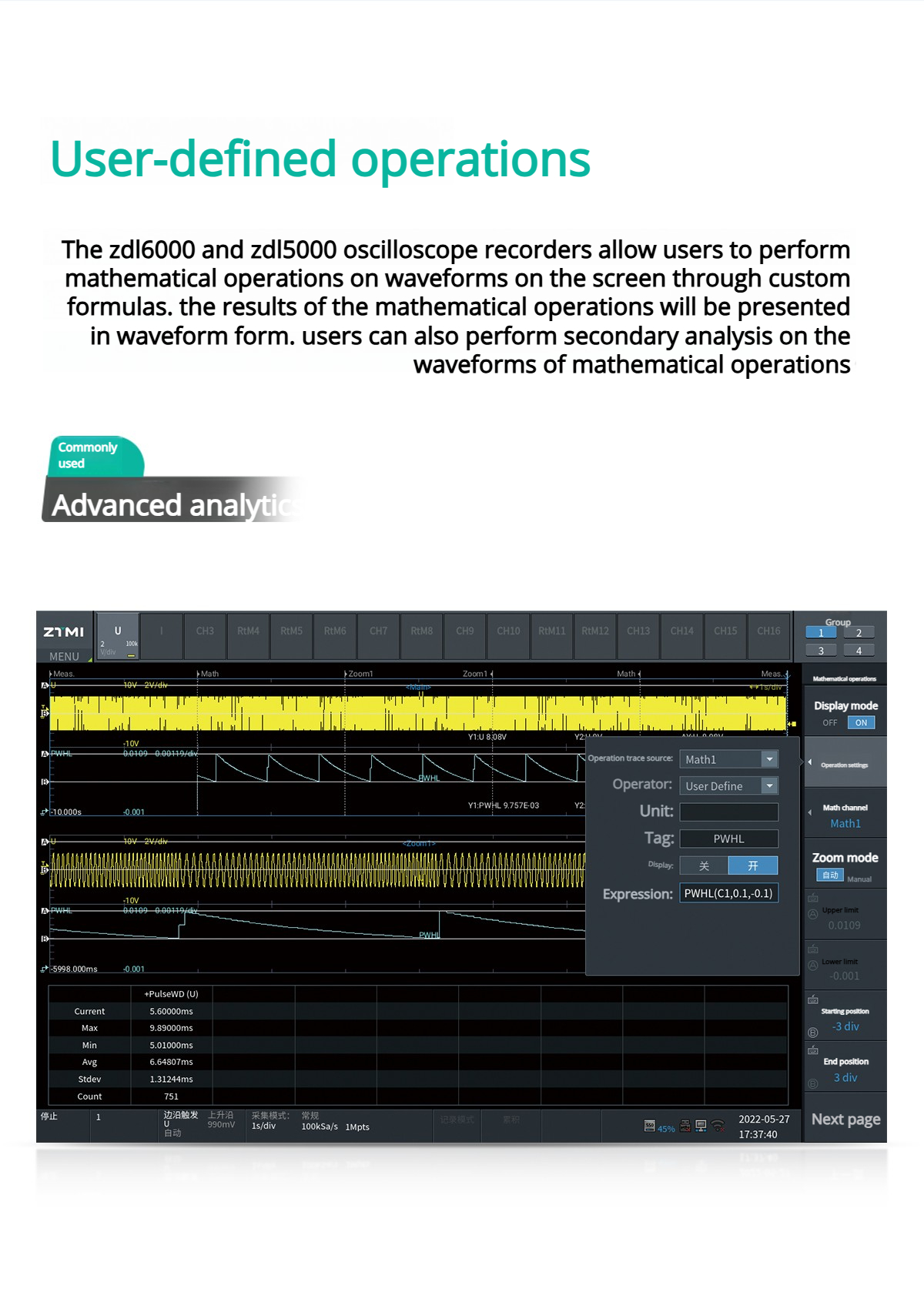Select the CH3 channel tab
The height and width of the screenshot is (1299, 924).
coord(205,631)
